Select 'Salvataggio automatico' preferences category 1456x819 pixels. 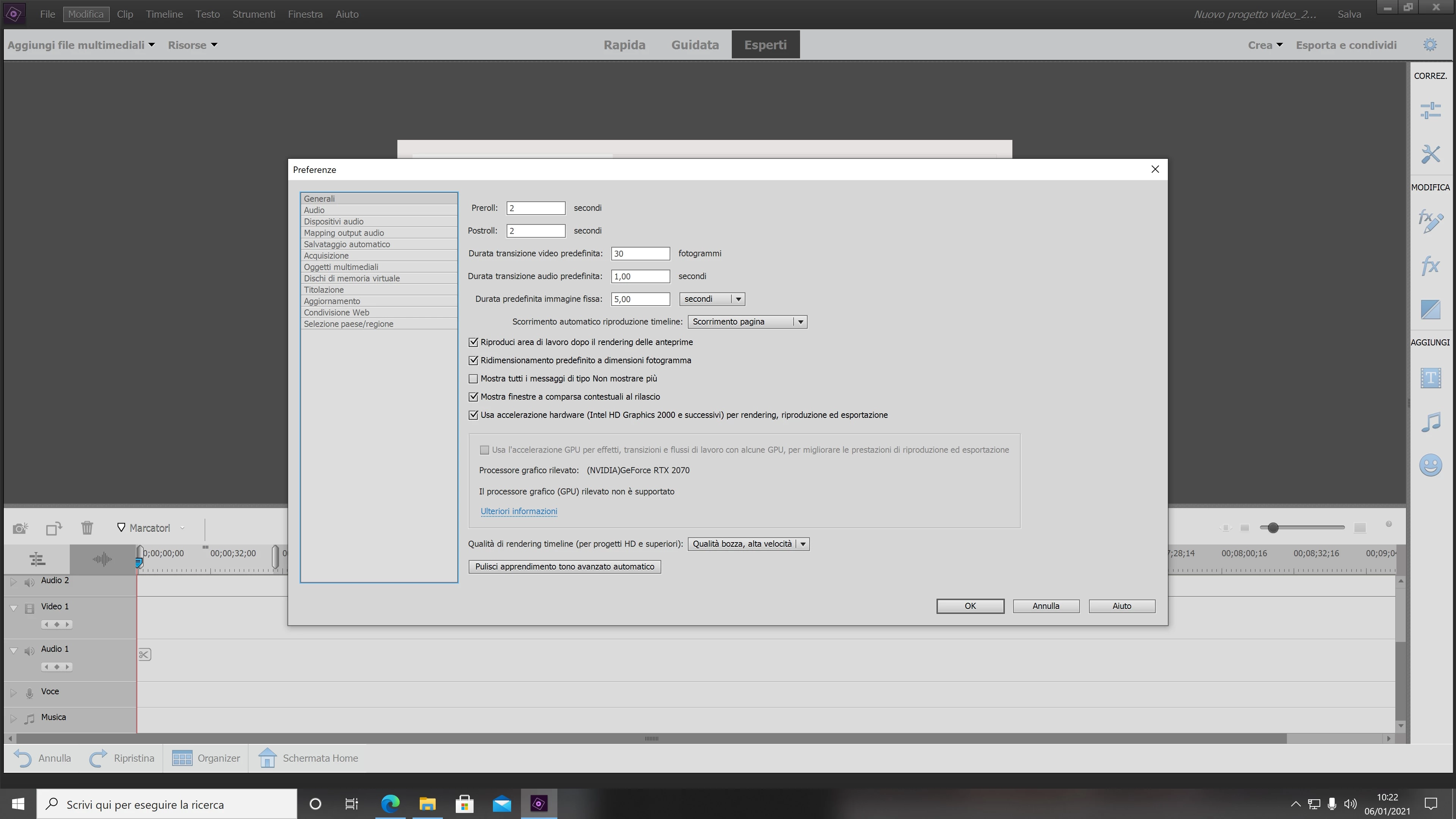point(347,244)
